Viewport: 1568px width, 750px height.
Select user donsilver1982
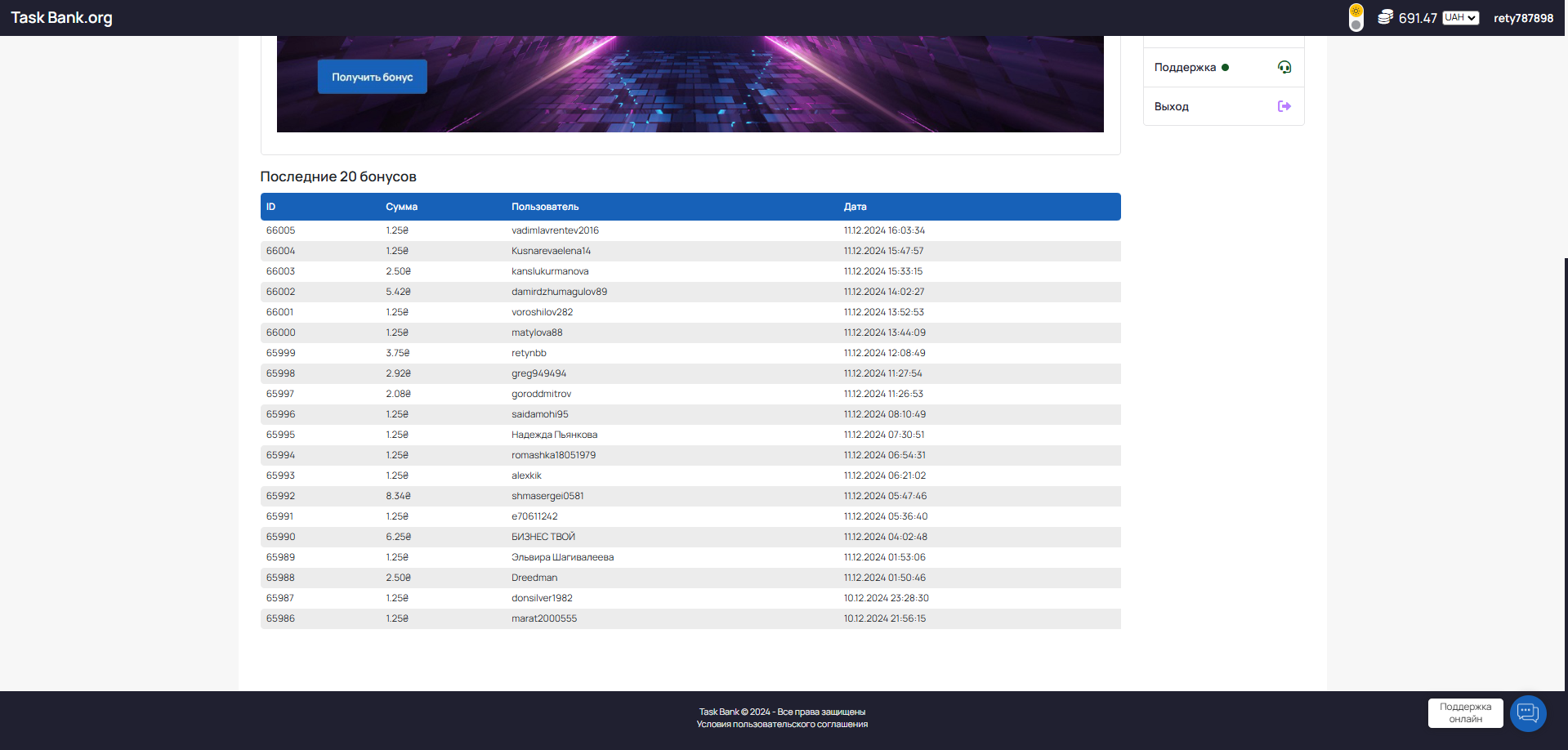click(542, 598)
